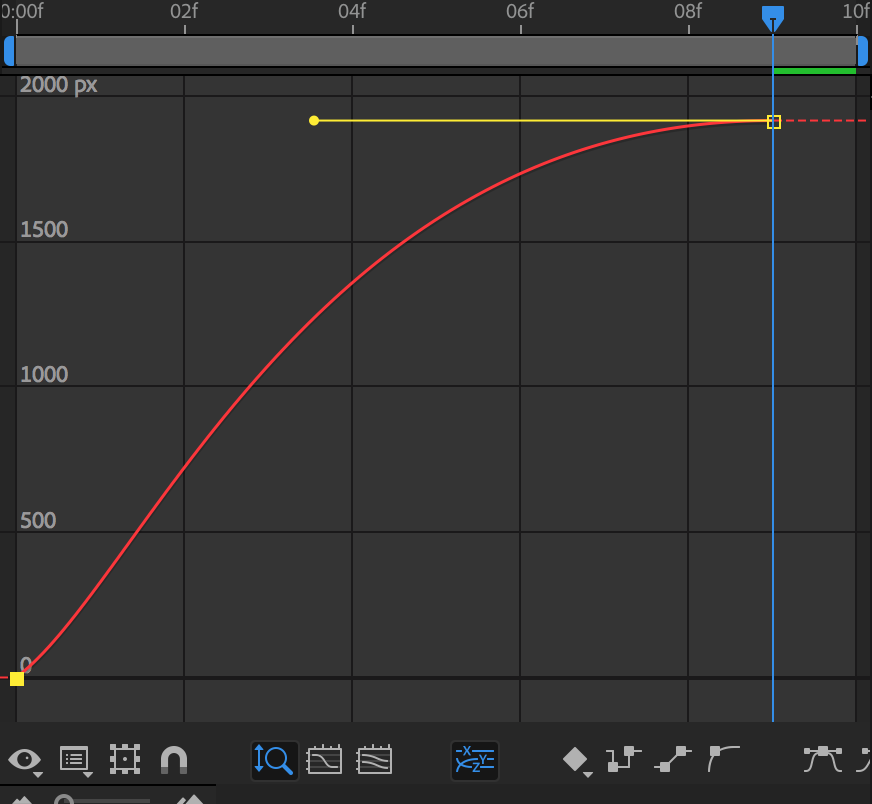The height and width of the screenshot is (804, 872).
Task: Click the gray work area bar
Action: pyautogui.click(x=435, y=51)
